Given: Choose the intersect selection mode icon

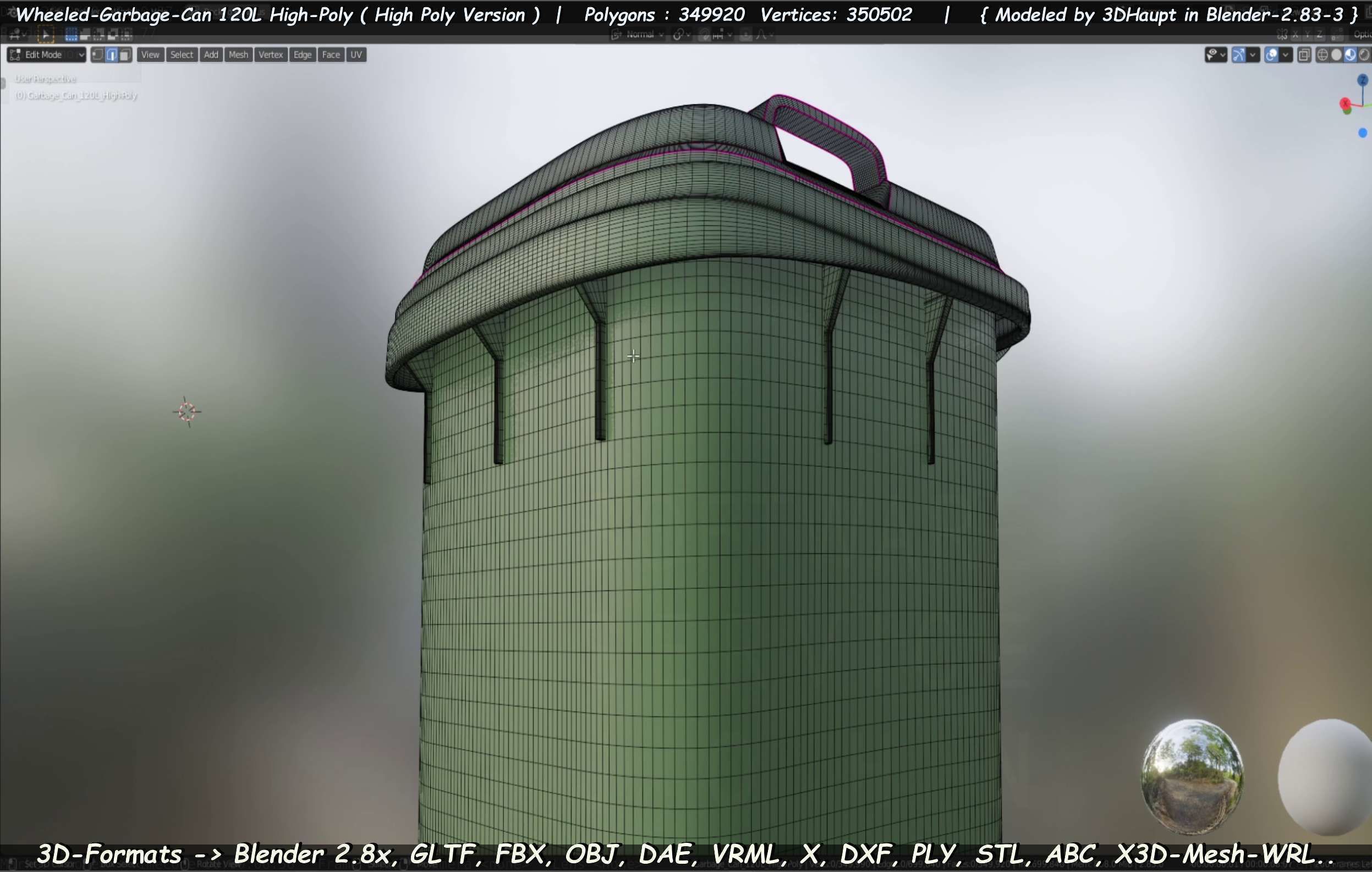Looking at the screenshot, I should (x=127, y=35).
